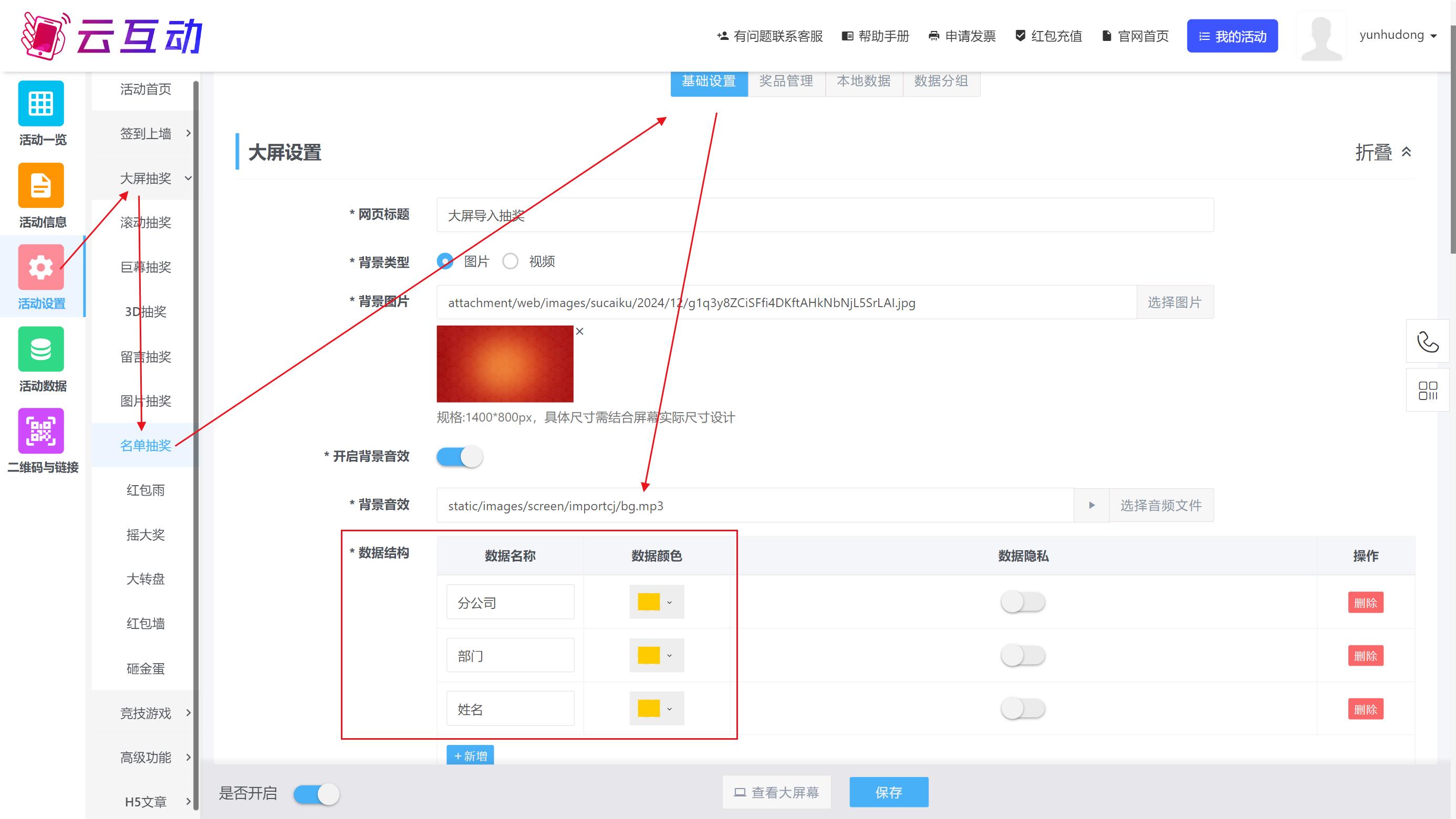Toggle the 是否开启 switch off
The image size is (1456, 819).
(x=317, y=794)
